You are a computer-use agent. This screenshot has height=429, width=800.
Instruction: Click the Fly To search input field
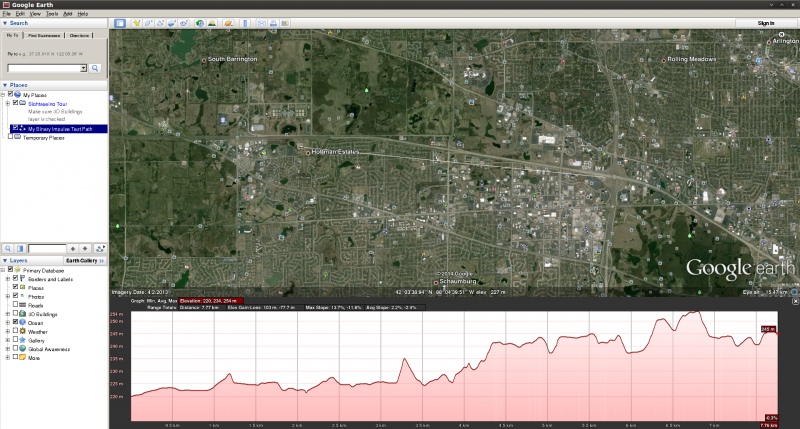44,68
